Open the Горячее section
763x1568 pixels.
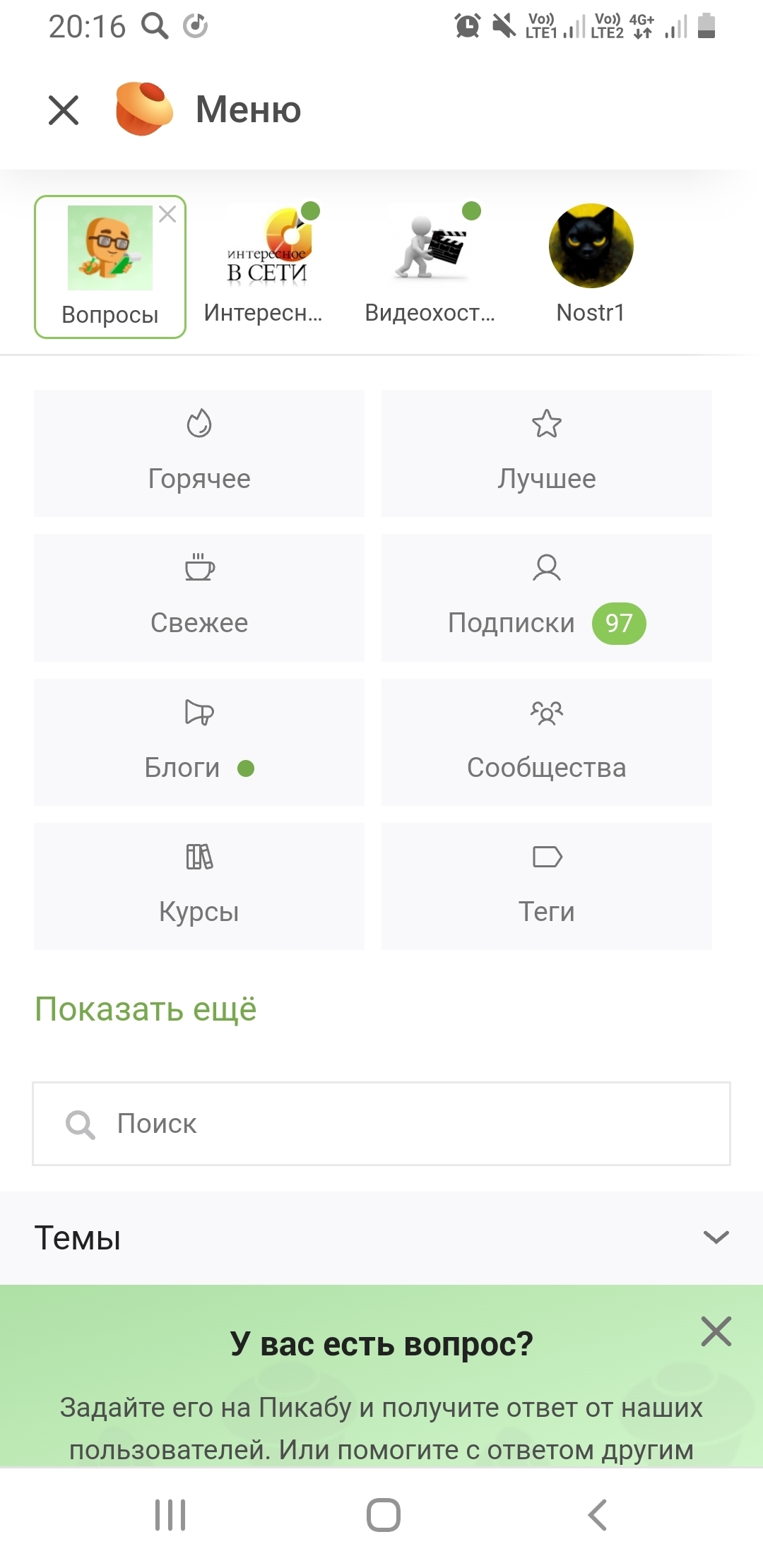[x=199, y=453]
